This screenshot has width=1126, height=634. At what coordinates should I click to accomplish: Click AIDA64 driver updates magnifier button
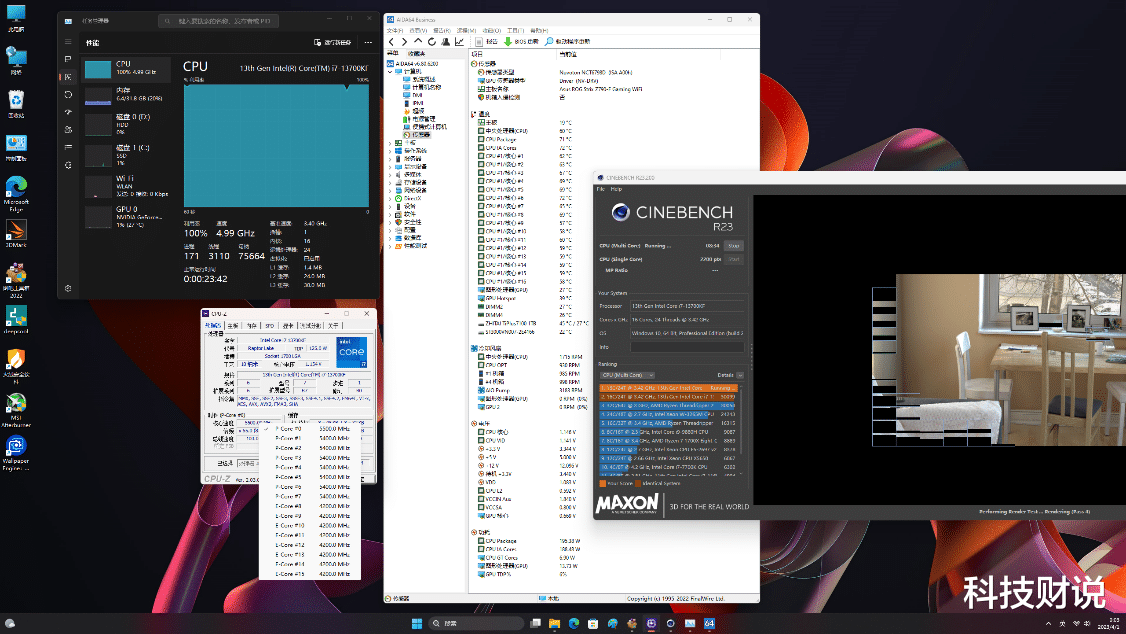(x=567, y=42)
